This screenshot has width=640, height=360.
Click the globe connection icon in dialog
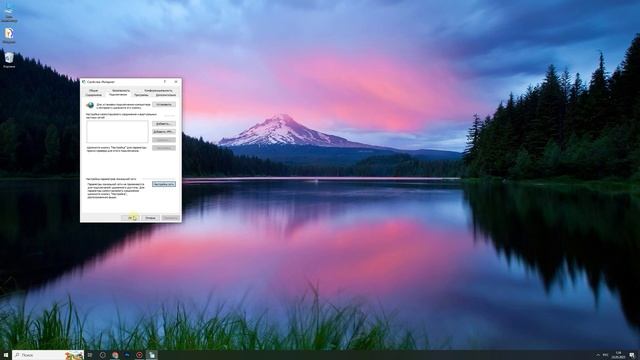(90, 105)
